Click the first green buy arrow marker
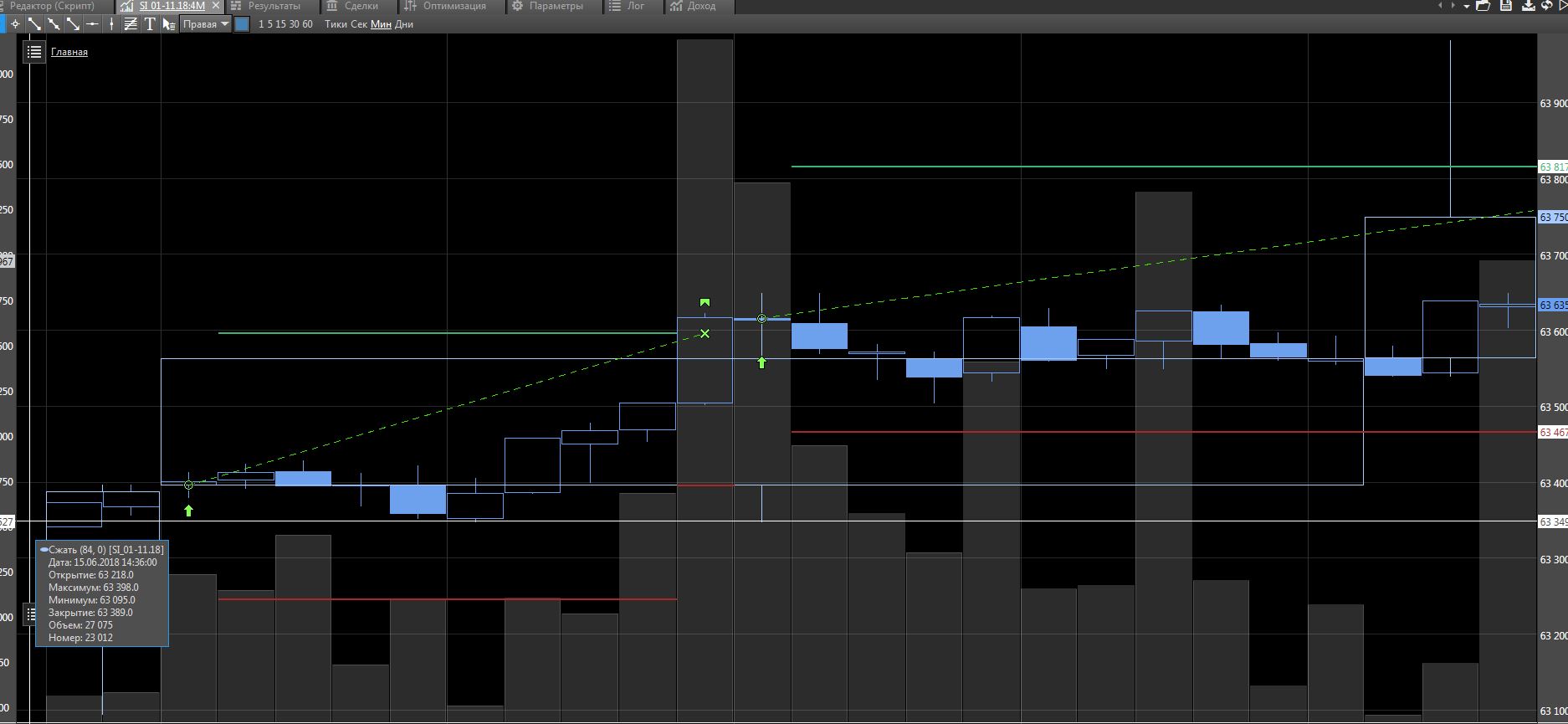Image resolution: width=1568 pixels, height=724 pixels. pos(188,511)
